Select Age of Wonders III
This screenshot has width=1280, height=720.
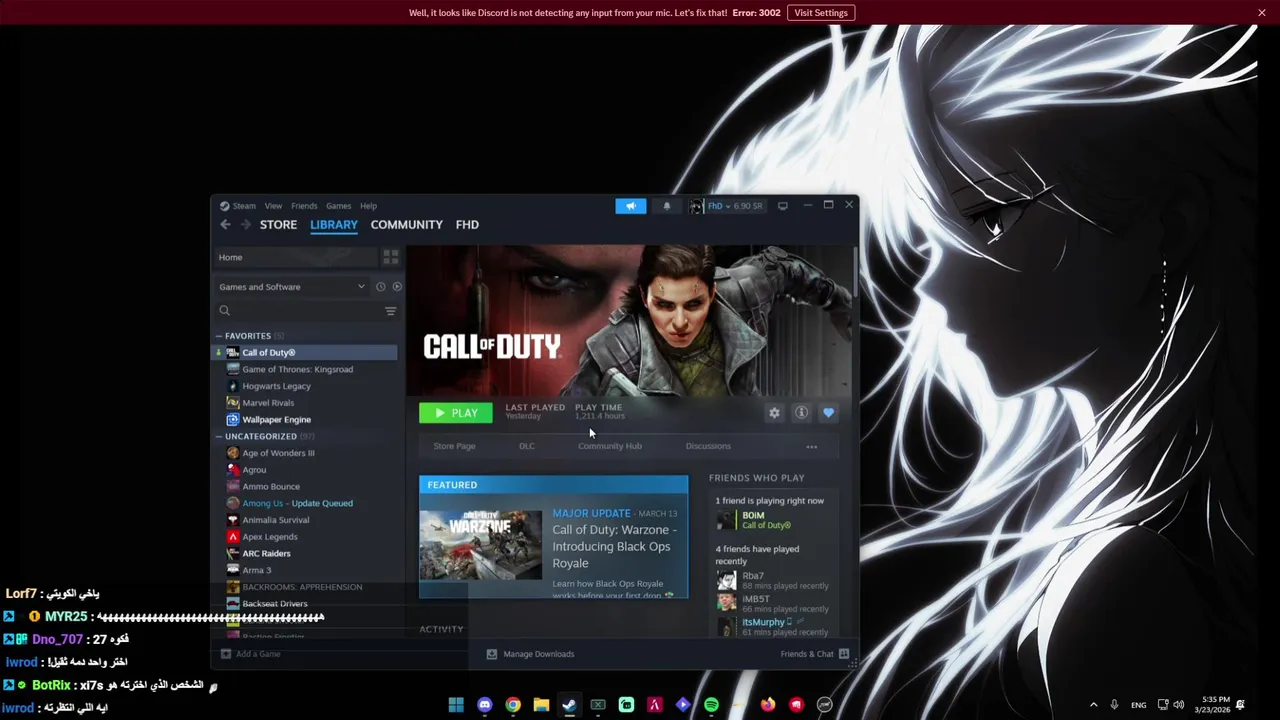(x=278, y=453)
